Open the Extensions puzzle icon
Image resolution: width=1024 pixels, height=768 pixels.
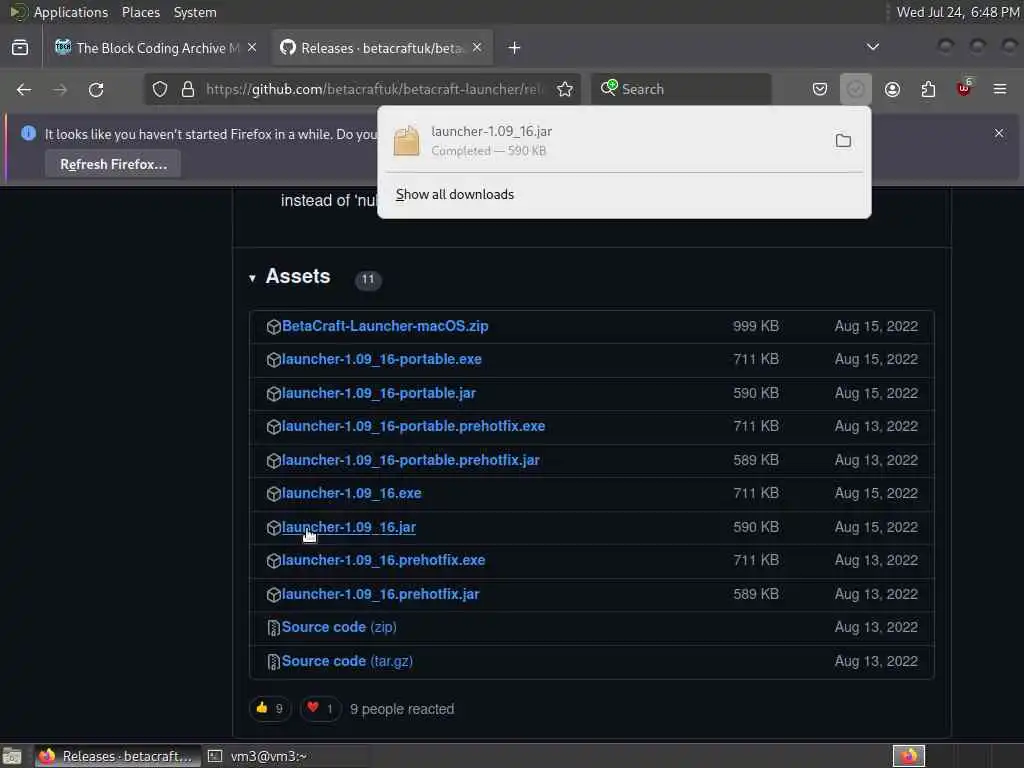928,89
